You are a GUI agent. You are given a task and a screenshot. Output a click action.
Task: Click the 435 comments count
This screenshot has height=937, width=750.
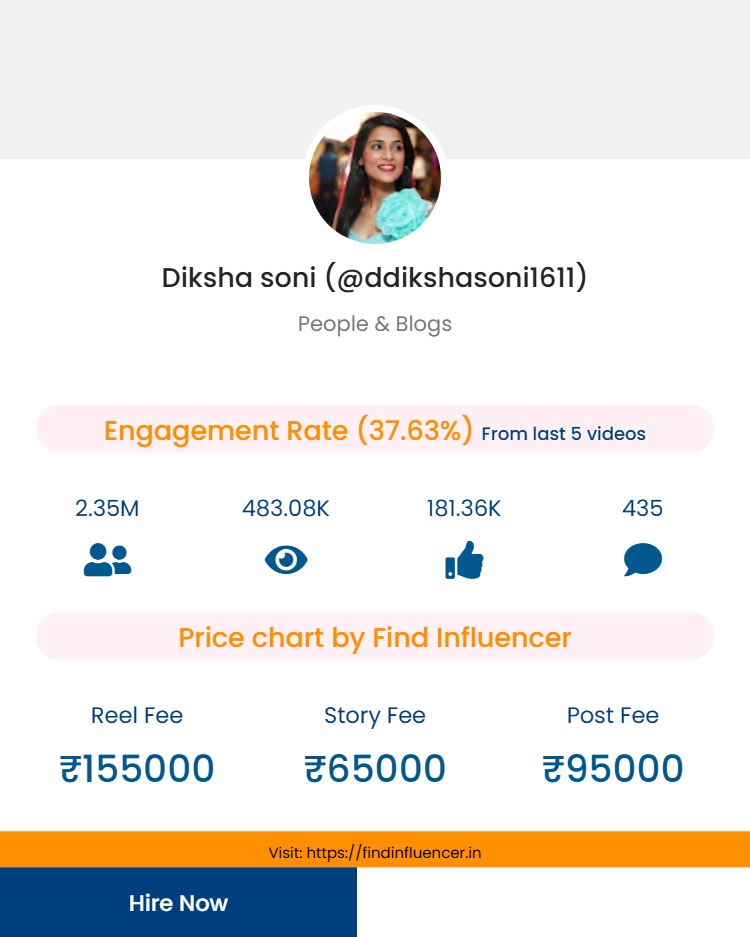pyautogui.click(x=642, y=508)
